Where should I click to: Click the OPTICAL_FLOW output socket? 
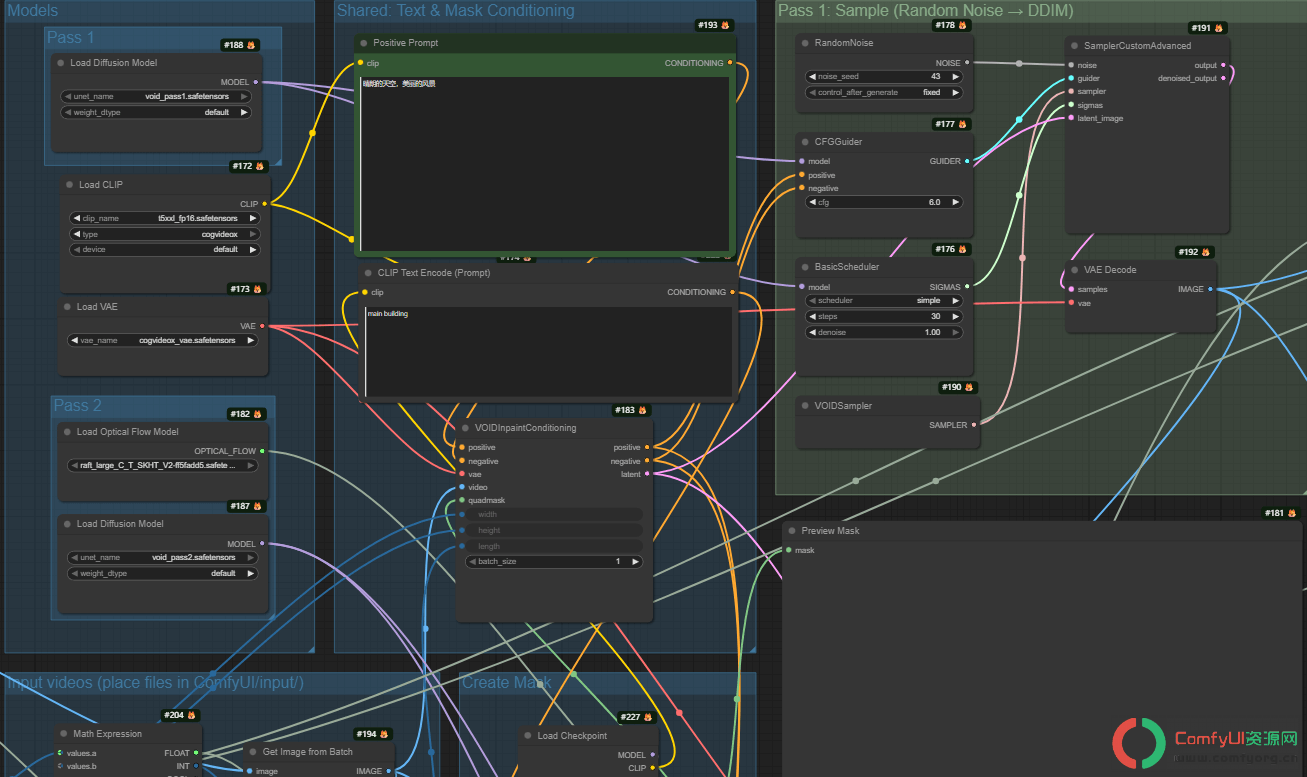click(x=262, y=451)
